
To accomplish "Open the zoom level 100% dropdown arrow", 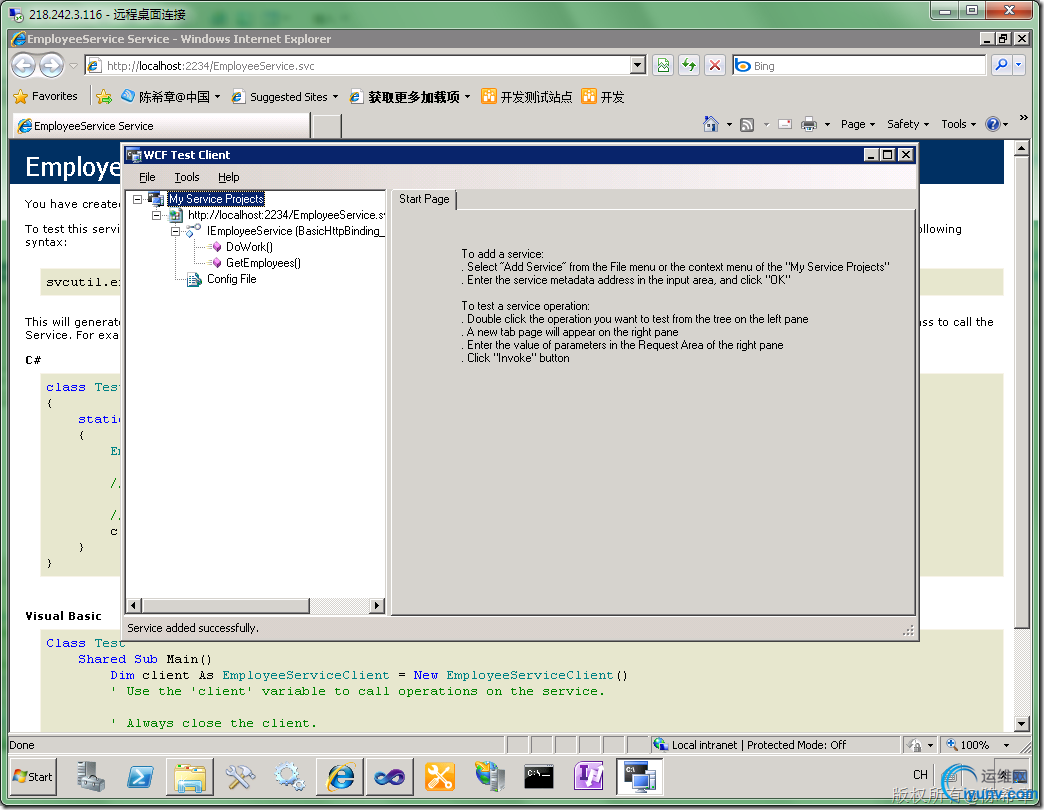I will coord(1007,745).
